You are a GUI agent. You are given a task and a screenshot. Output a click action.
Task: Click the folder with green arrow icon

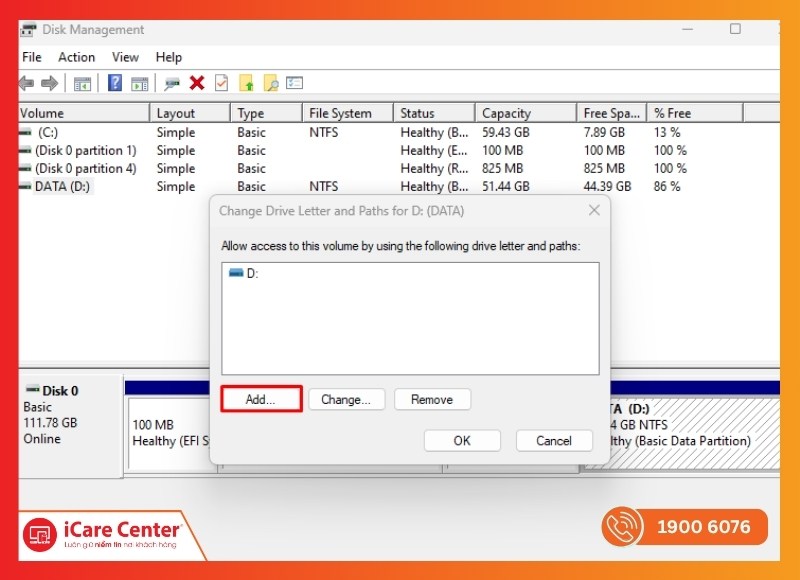246,83
